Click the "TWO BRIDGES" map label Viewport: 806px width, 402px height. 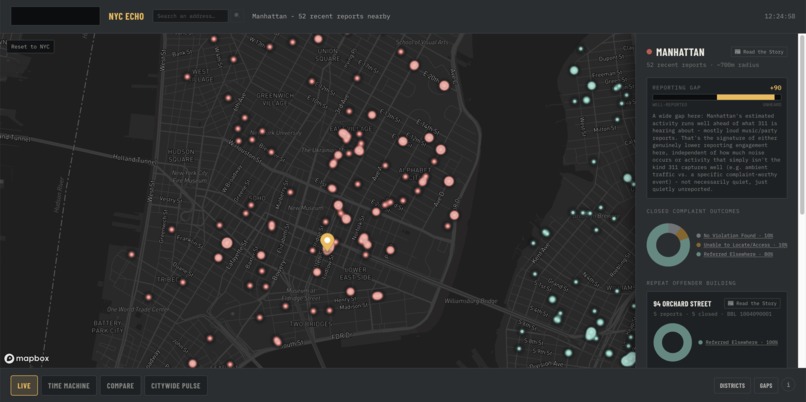[309, 324]
